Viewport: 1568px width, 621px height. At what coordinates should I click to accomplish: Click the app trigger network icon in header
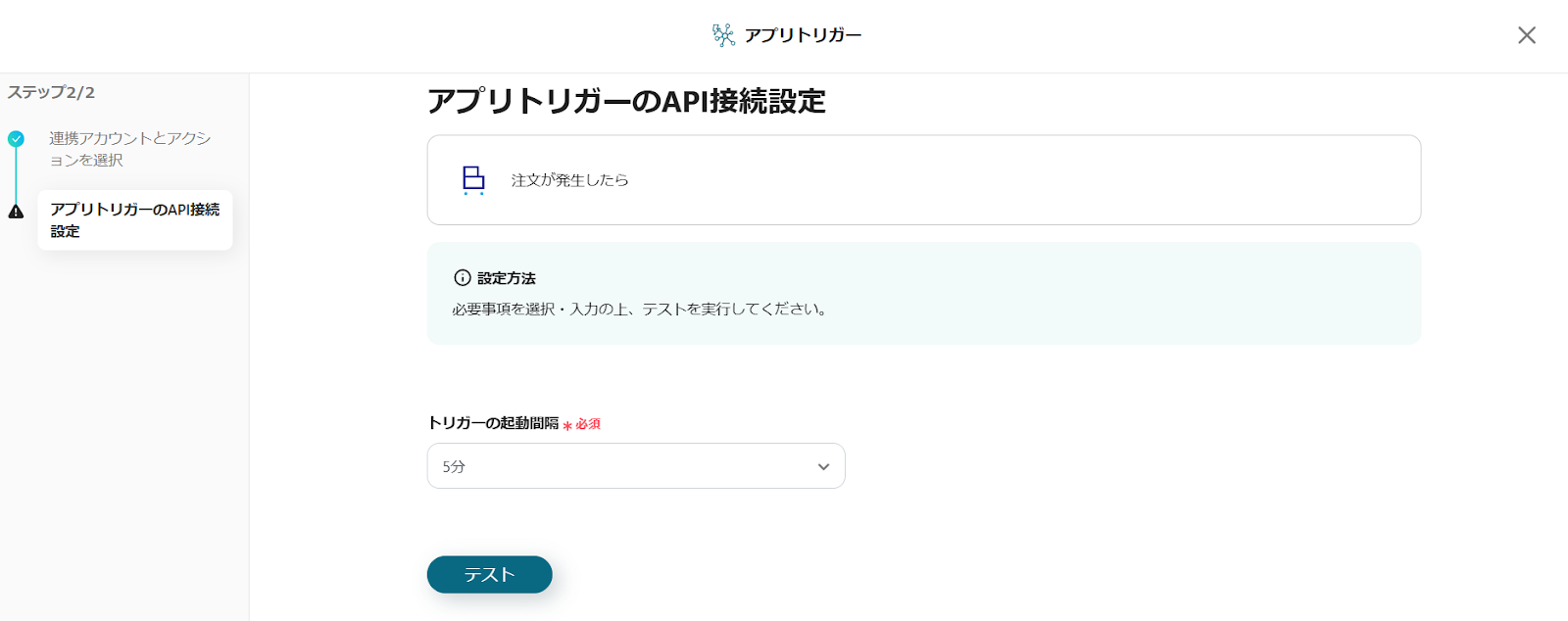[723, 35]
